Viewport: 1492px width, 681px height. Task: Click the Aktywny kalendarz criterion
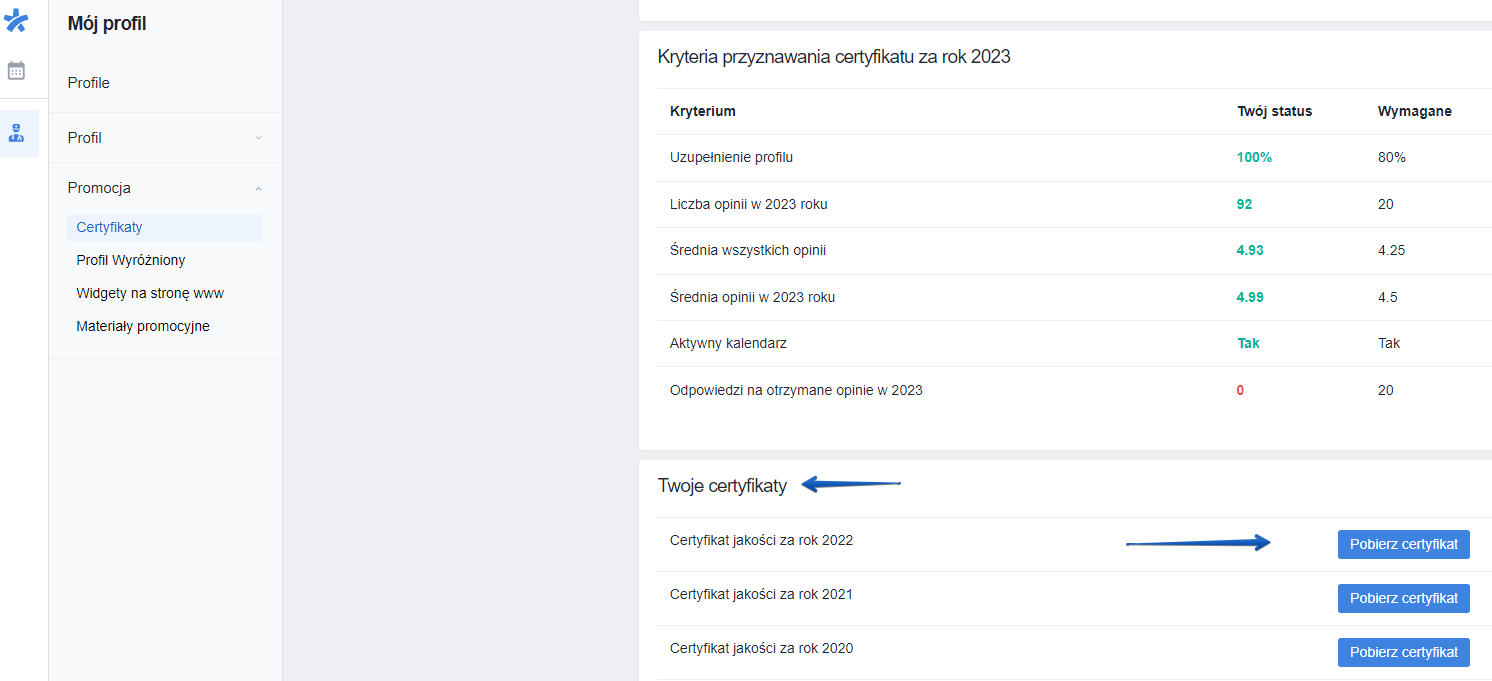pos(729,343)
